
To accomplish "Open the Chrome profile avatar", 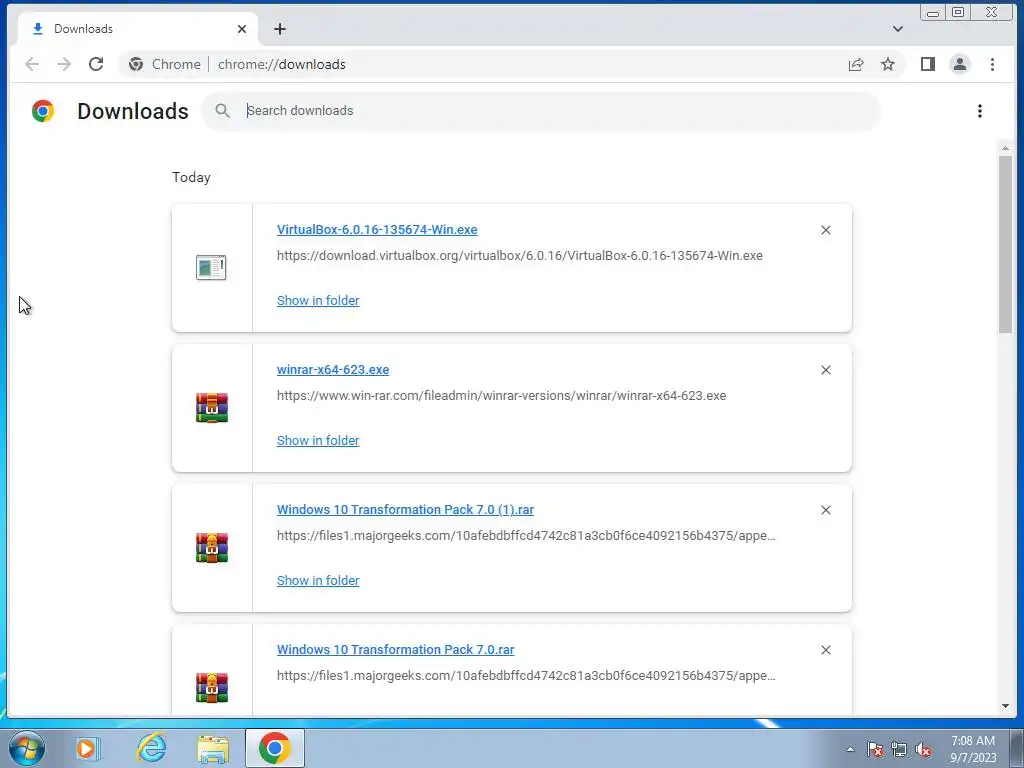I will tap(959, 64).
